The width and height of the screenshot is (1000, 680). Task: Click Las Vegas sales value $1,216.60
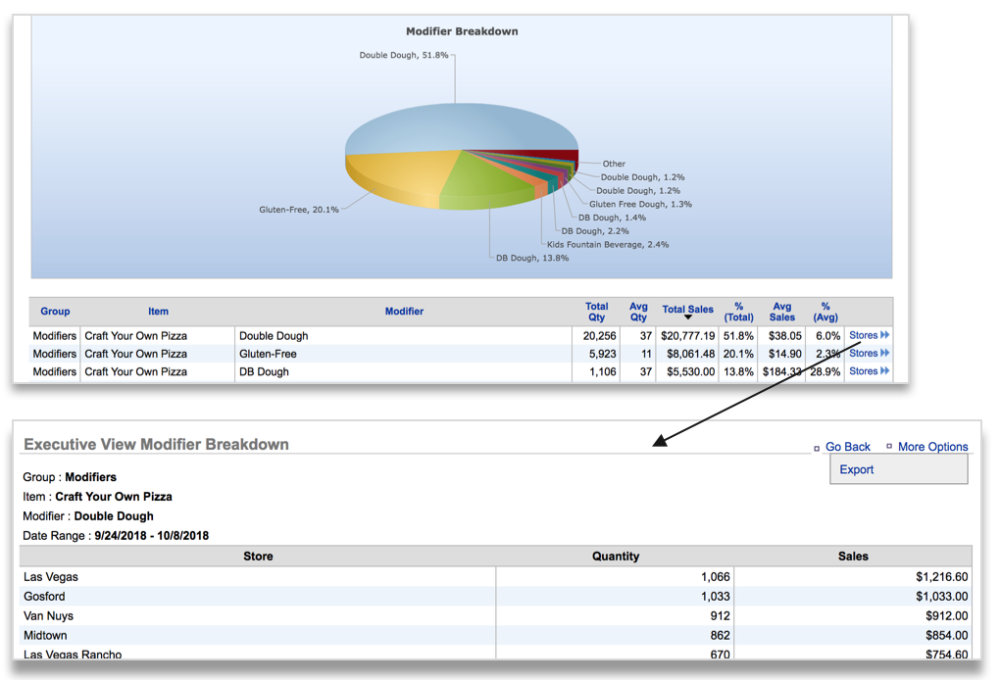pos(942,577)
